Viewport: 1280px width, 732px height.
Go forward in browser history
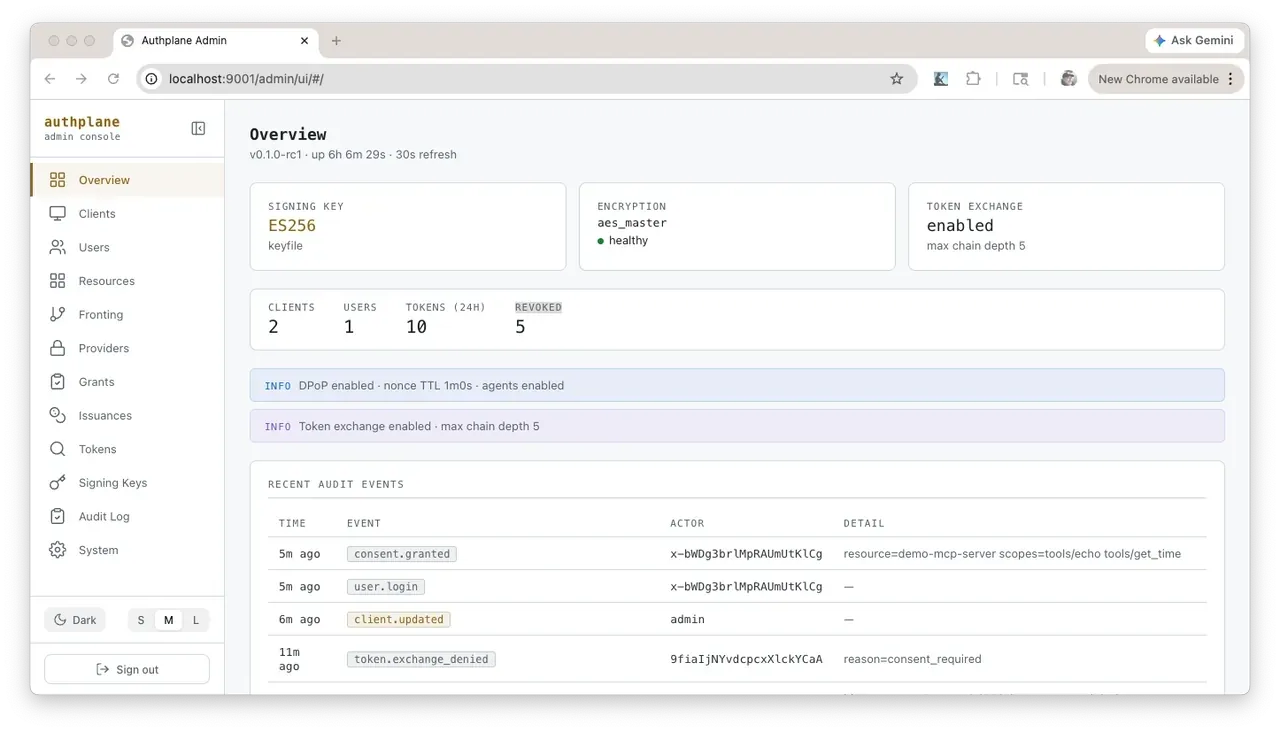[82, 79]
